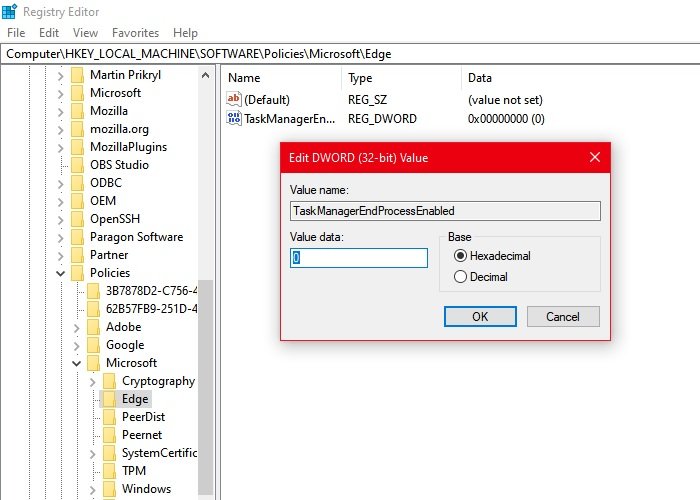Viewport: 700px width, 500px height.
Task: Expand the Mozilla key chevron
Action: tap(61, 112)
